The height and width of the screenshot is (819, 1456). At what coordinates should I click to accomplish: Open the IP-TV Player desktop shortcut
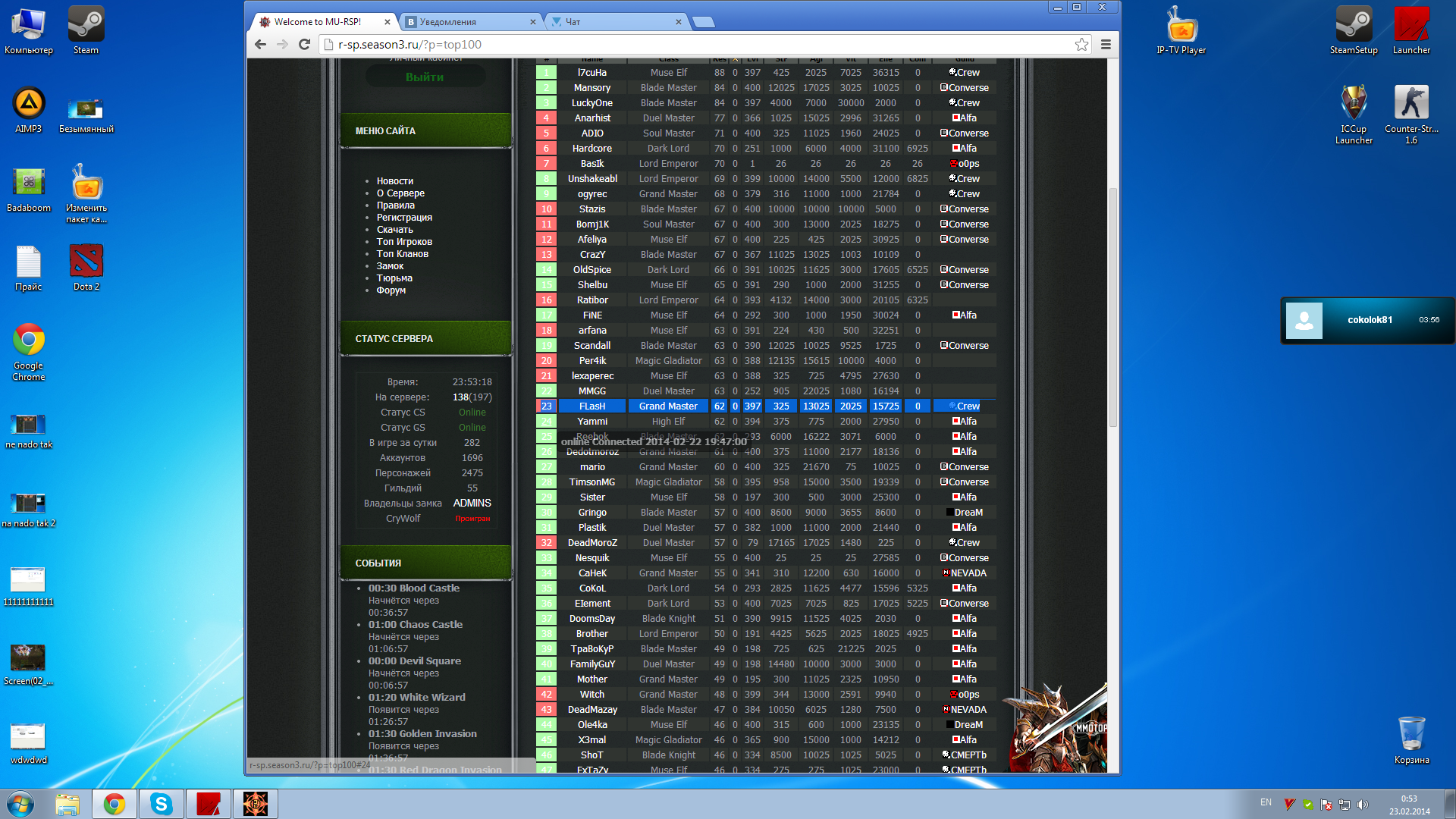coord(1181,30)
